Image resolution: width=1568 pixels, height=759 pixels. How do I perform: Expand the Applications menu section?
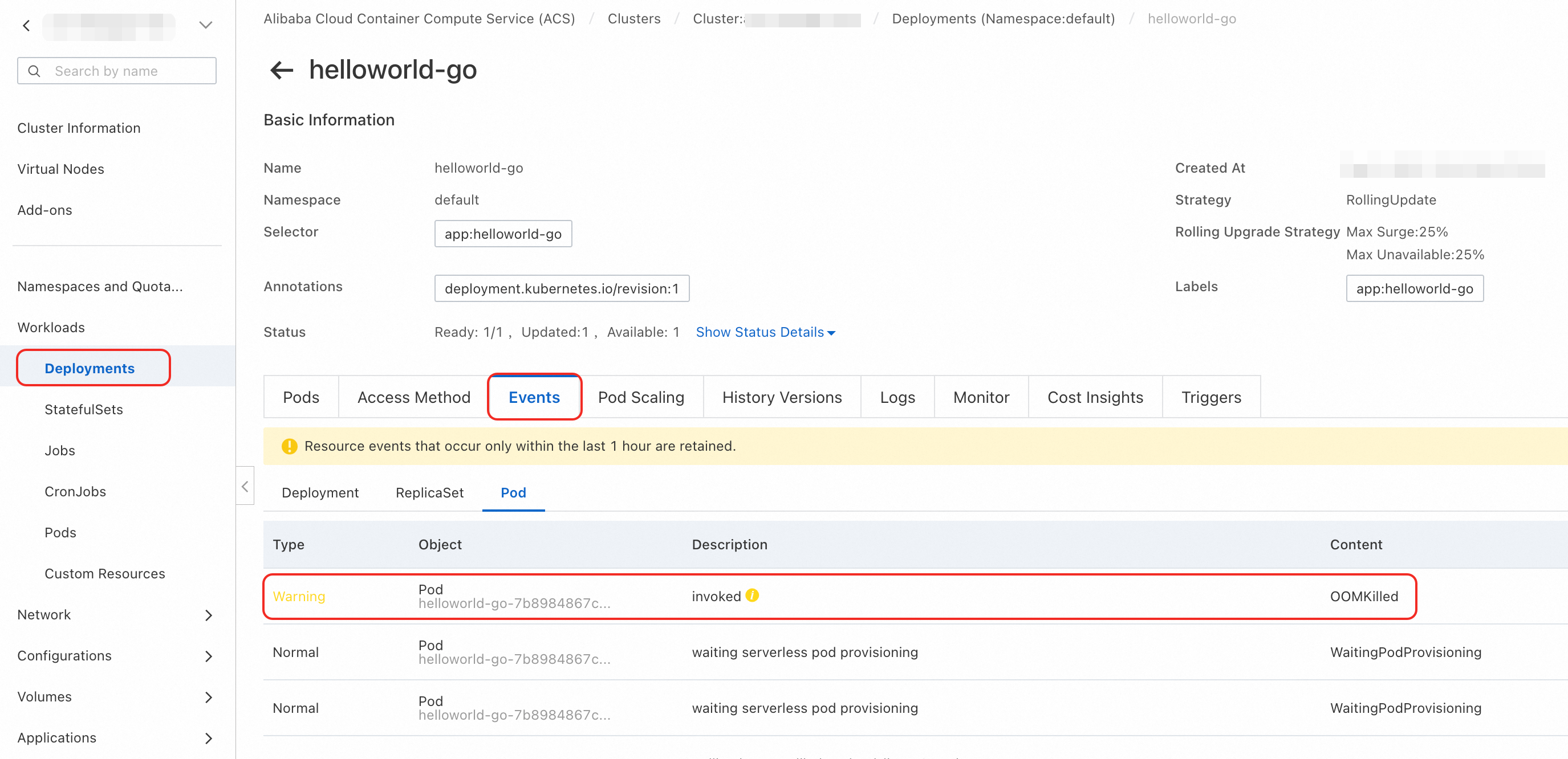coord(116,738)
